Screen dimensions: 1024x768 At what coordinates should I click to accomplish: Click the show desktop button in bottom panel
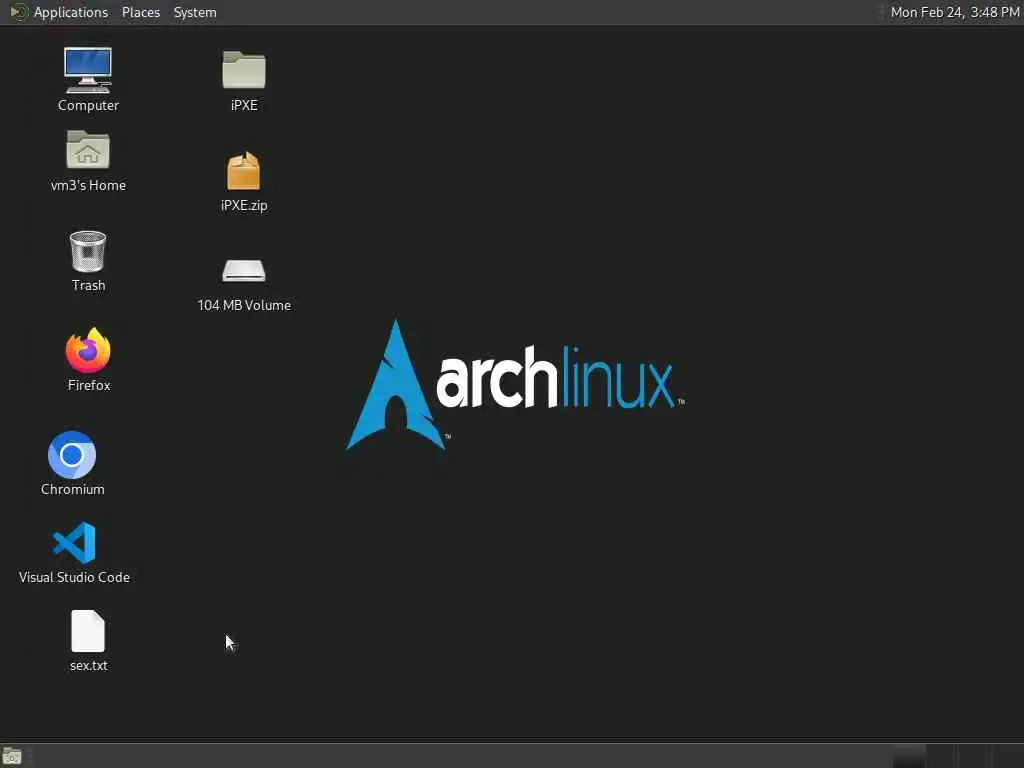click(12, 756)
